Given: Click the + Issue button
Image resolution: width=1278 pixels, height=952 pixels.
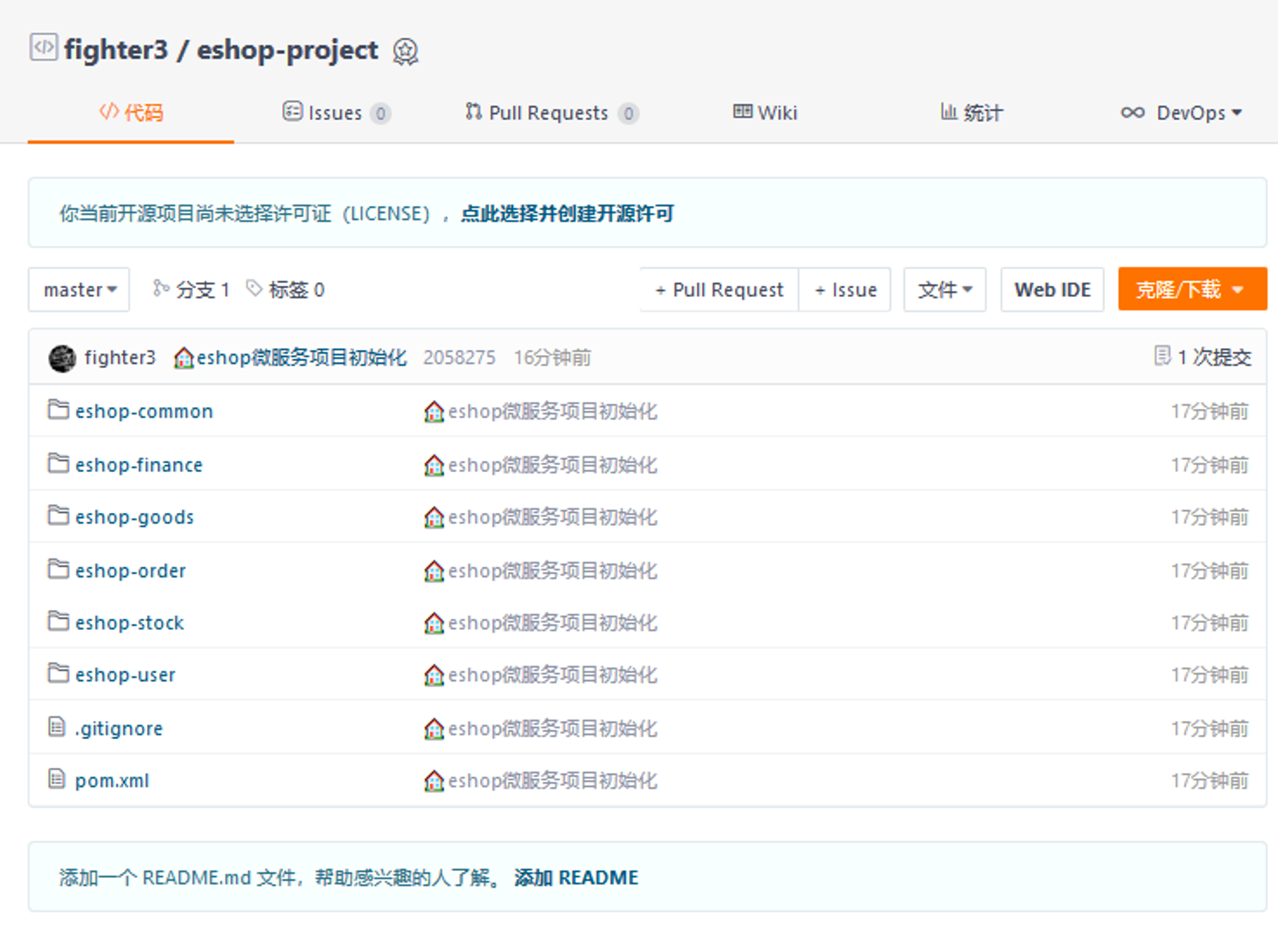Looking at the screenshot, I should (x=845, y=289).
